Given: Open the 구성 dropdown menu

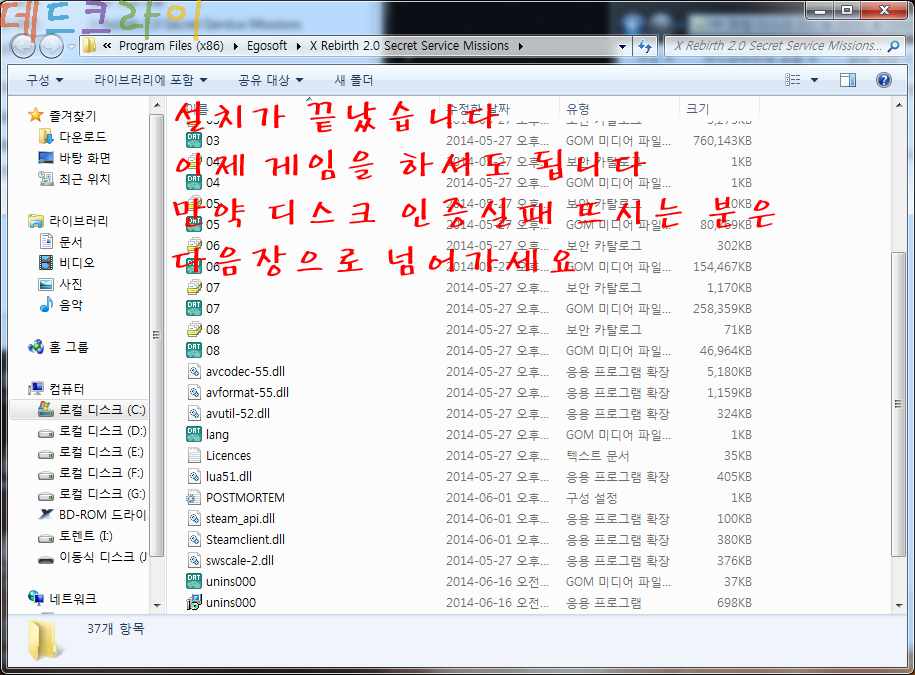Looking at the screenshot, I should pyautogui.click(x=44, y=80).
